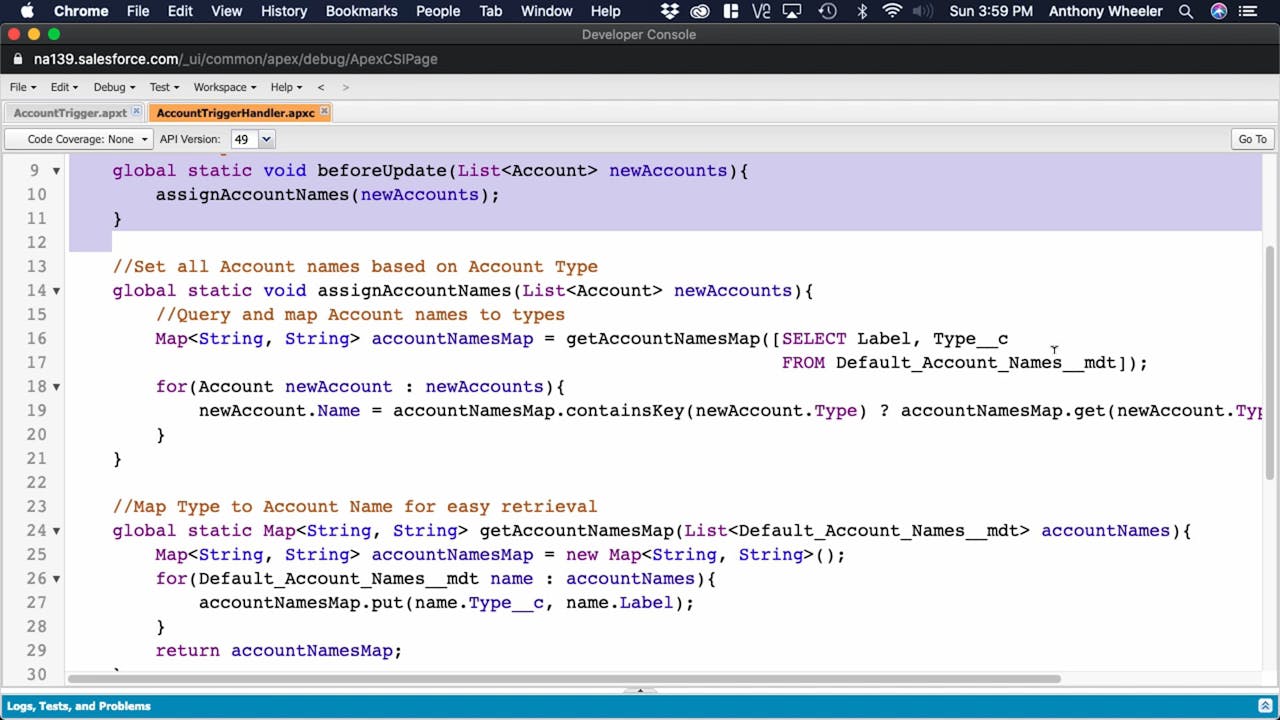Screen dimensions: 1280x720
Task: Navigate back with the < arrow
Action: tap(321, 87)
